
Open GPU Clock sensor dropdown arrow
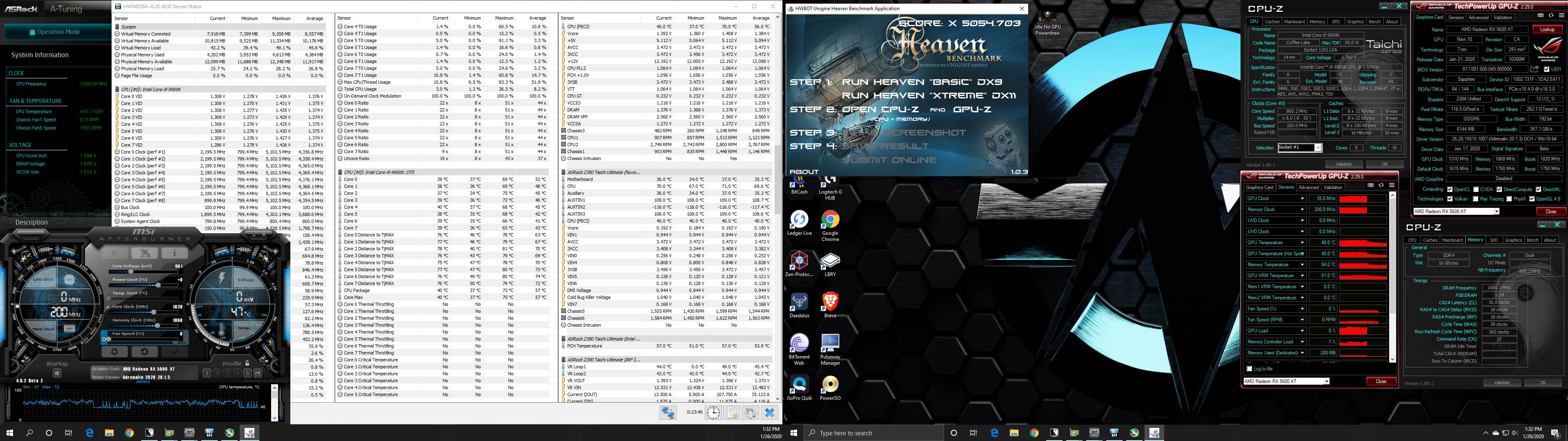click(x=1303, y=198)
